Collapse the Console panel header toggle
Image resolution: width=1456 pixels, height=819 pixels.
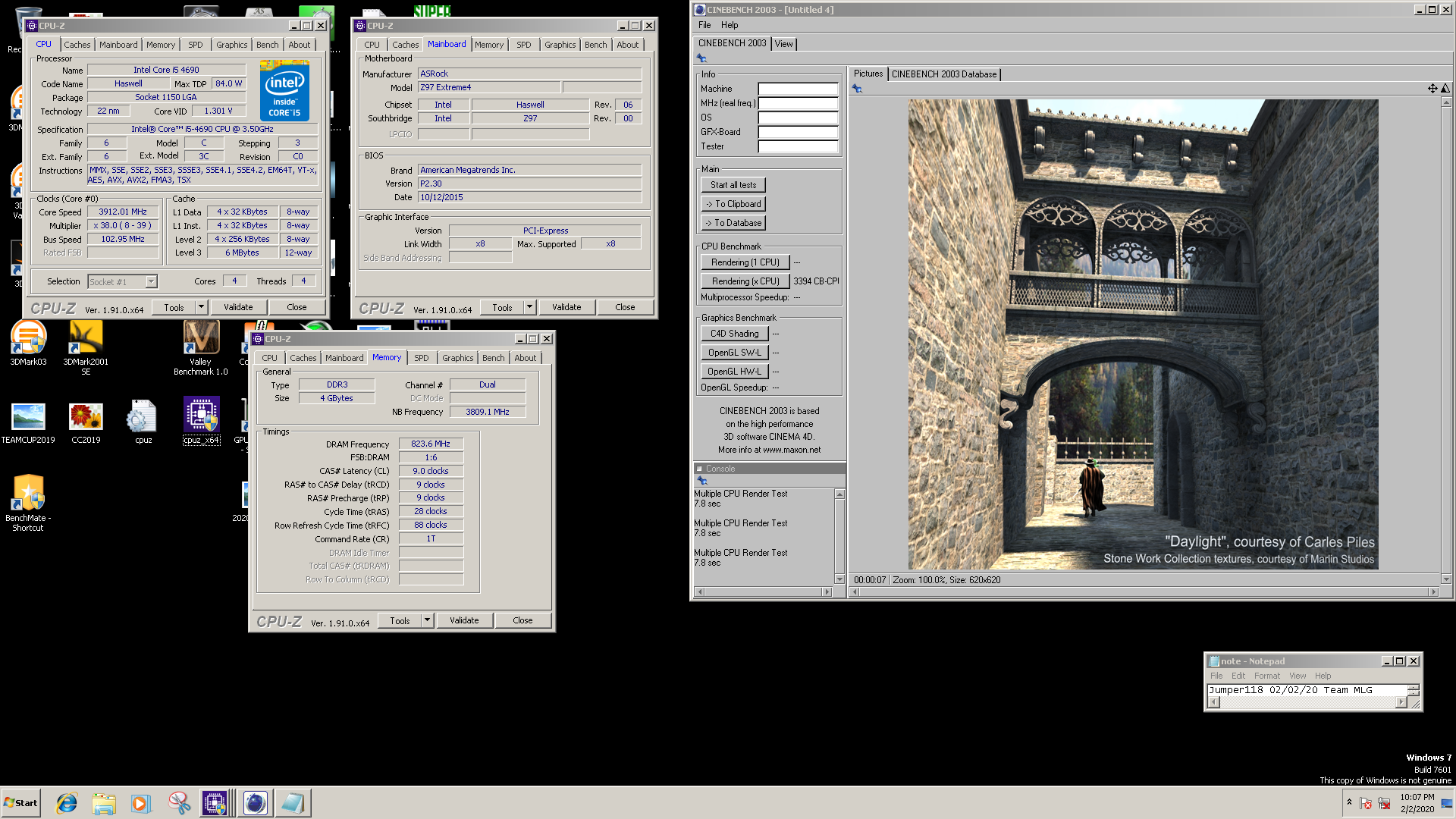[698, 469]
